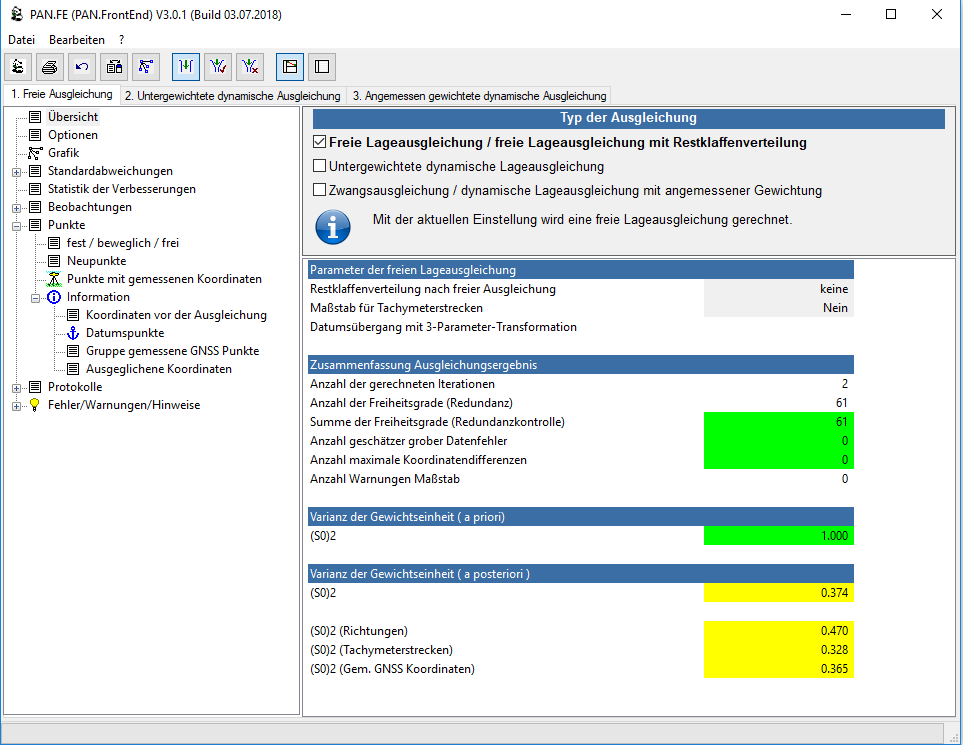
Task: Expand the Fehler/Warnungen/Hinweise node
Action: pyautogui.click(x=17, y=406)
